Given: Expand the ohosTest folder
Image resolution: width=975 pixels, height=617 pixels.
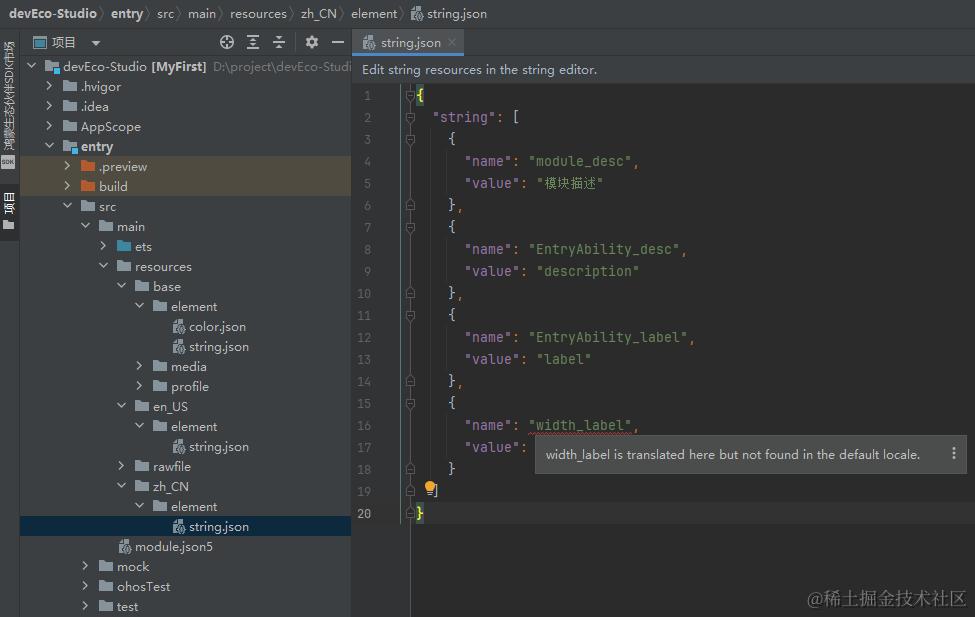Looking at the screenshot, I should (86, 585).
